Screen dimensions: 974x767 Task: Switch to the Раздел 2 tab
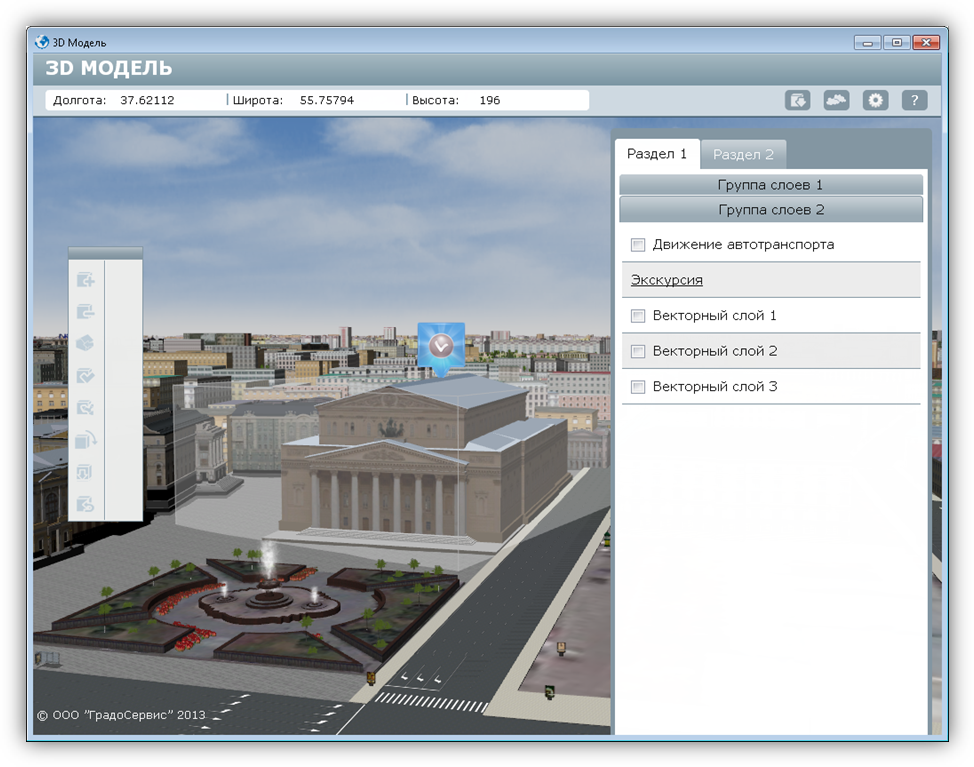pyautogui.click(x=743, y=154)
